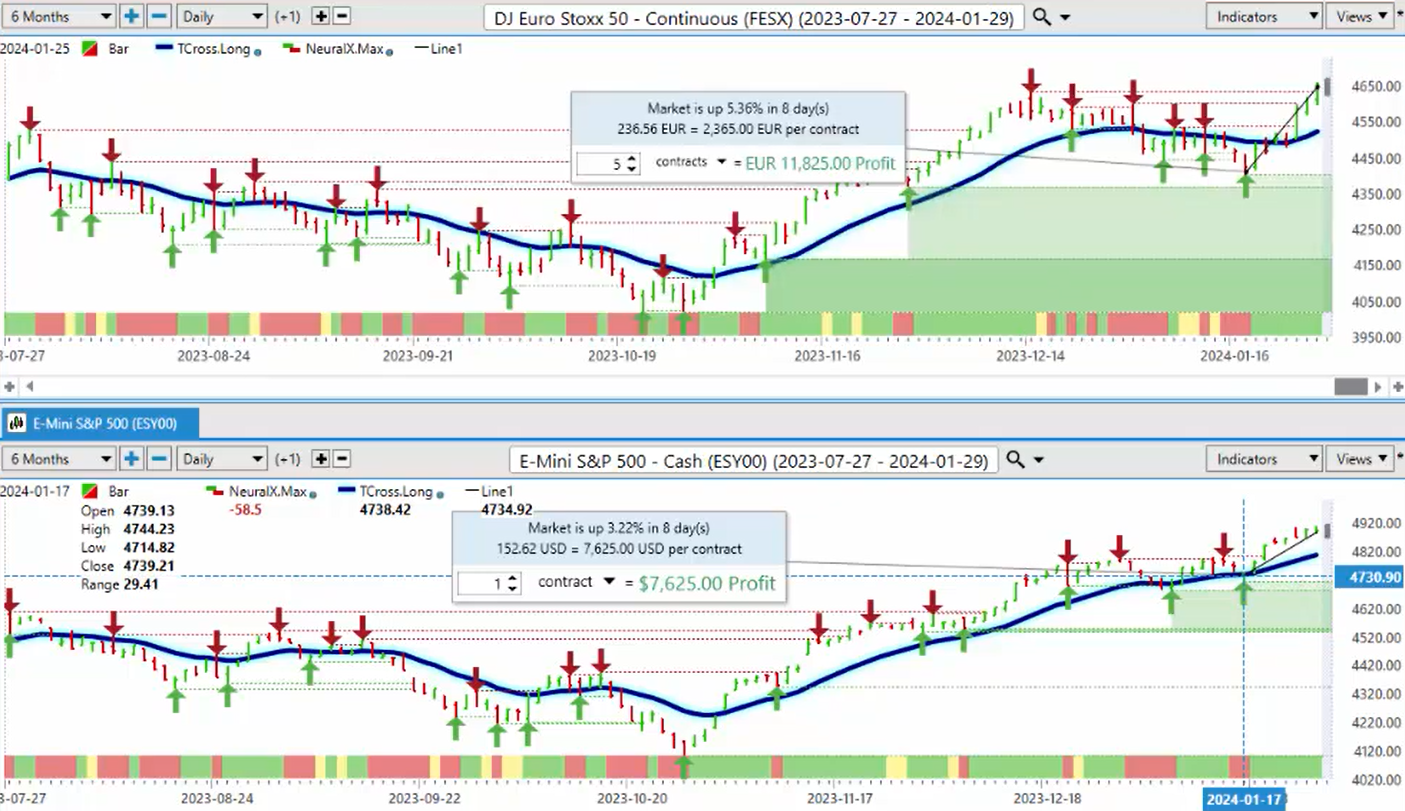Screen dimensions: 1405x811
Task: Increase contract count in S&P 500 popup
Action: [x=513, y=578]
